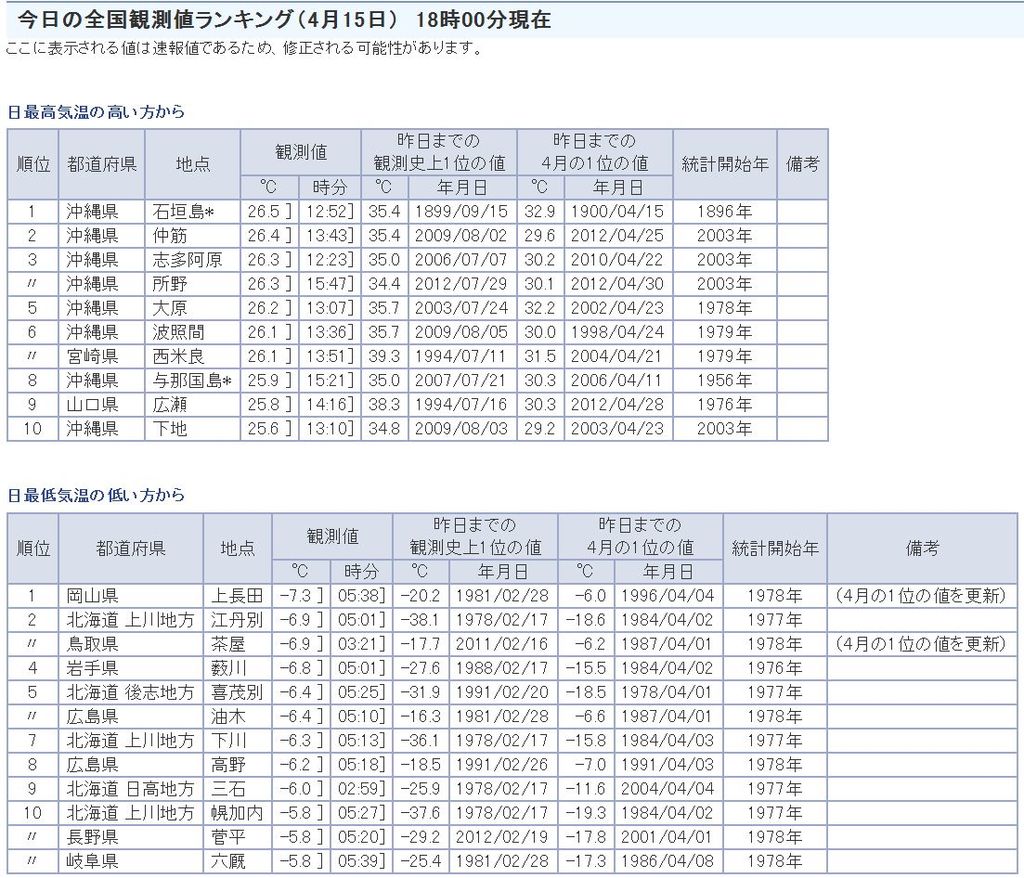Click the 日最低気温の低い方から section heading
This screenshot has width=1024, height=878.
point(96,495)
